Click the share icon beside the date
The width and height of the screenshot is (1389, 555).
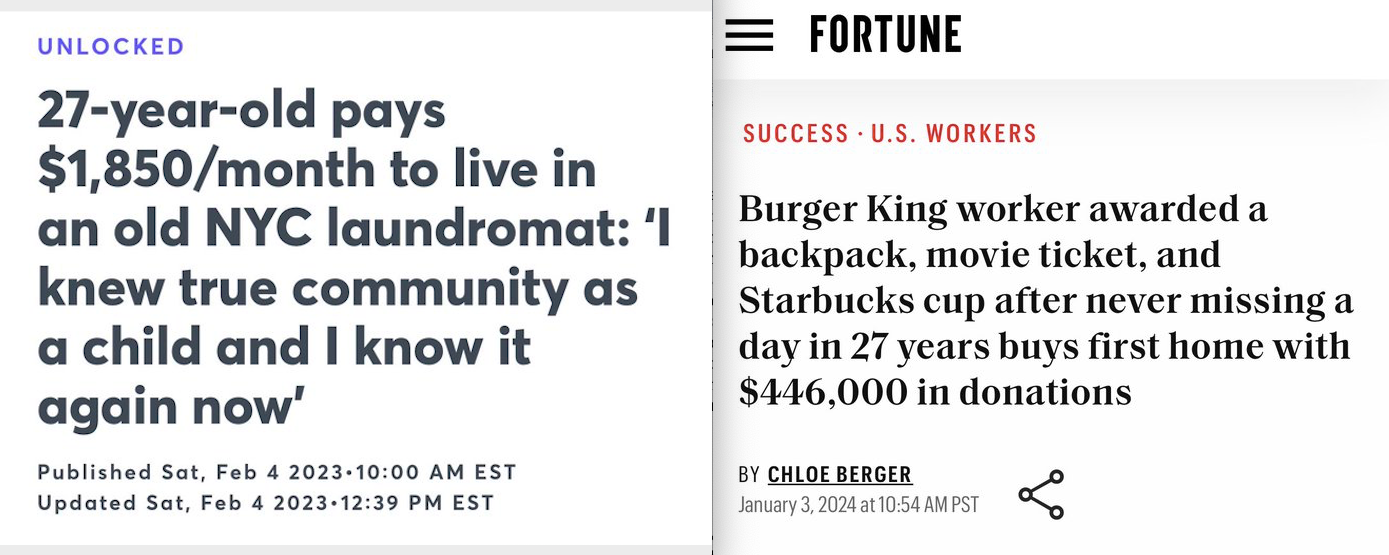pyautogui.click(x=1040, y=494)
